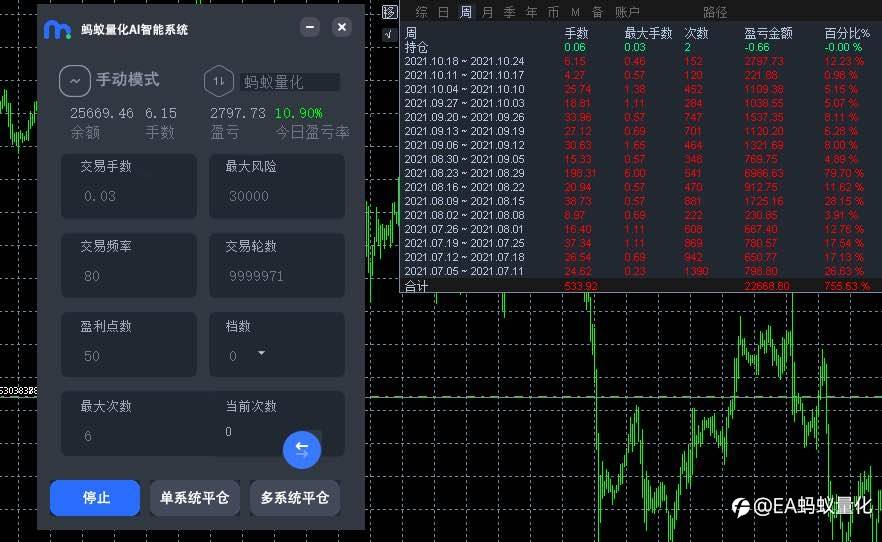Click the 盈利点数 field showing 50
This screenshot has height=542, width=882.
point(129,345)
